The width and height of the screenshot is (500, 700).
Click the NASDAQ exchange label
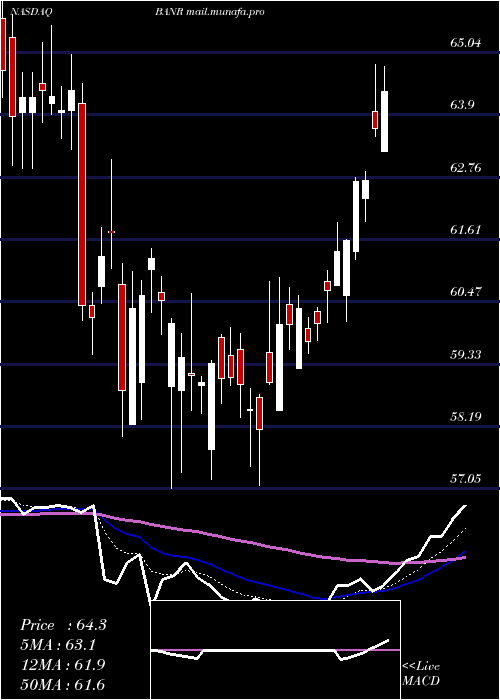tap(31, 12)
